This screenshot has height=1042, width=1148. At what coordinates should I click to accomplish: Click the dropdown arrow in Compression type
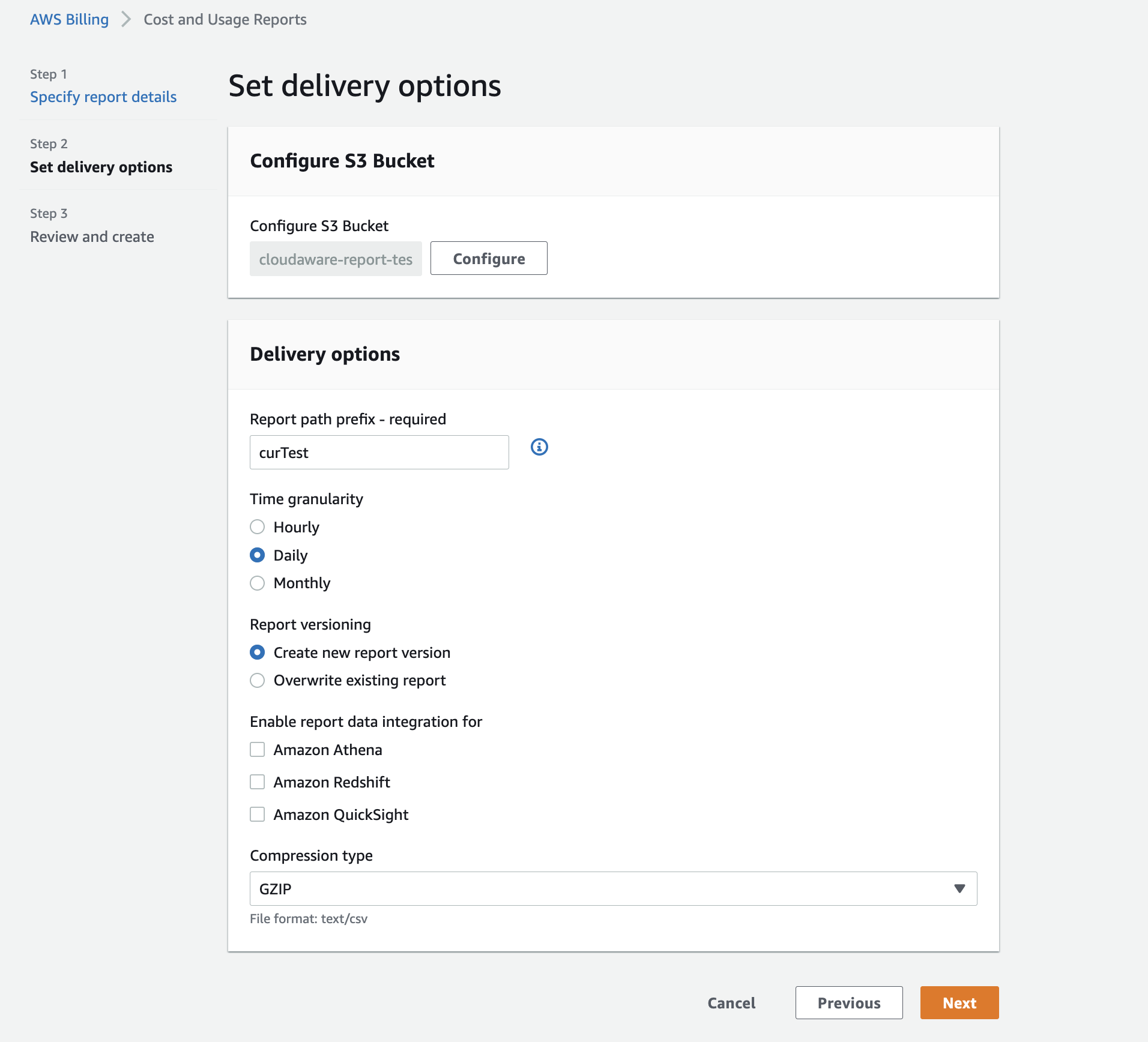[x=959, y=888]
